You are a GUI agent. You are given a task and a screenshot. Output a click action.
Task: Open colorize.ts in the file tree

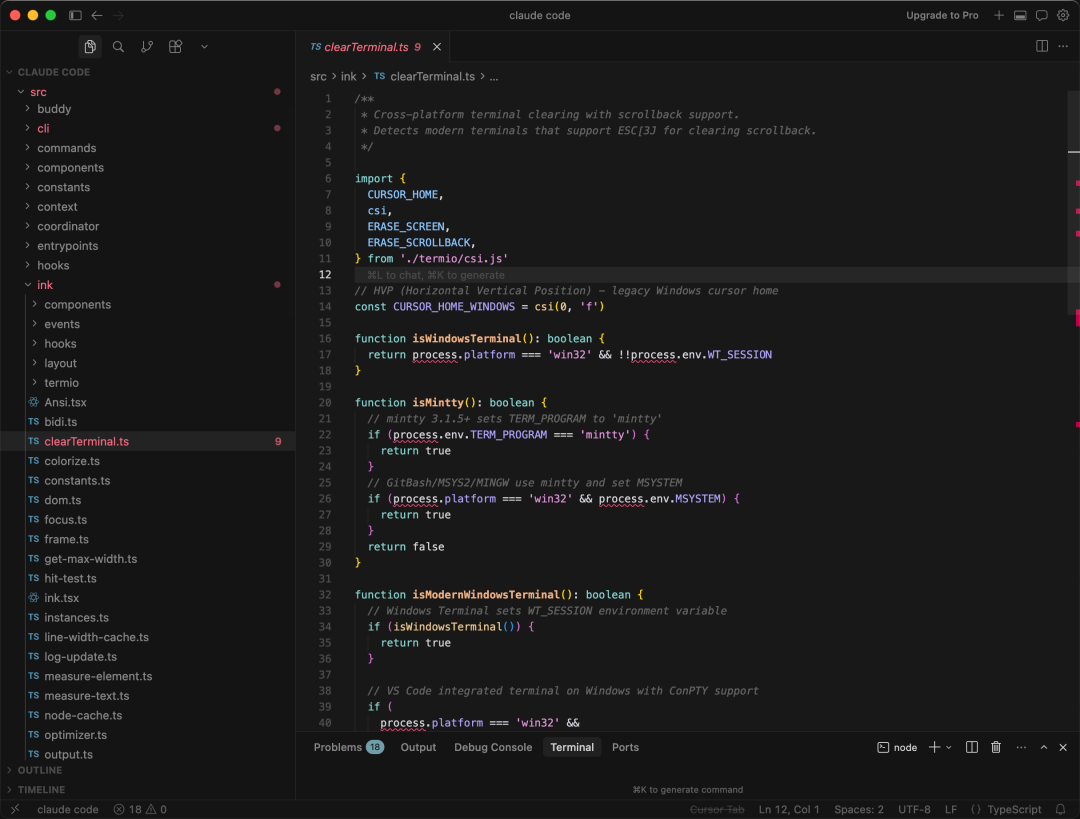pyautogui.click(x=72, y=461)
